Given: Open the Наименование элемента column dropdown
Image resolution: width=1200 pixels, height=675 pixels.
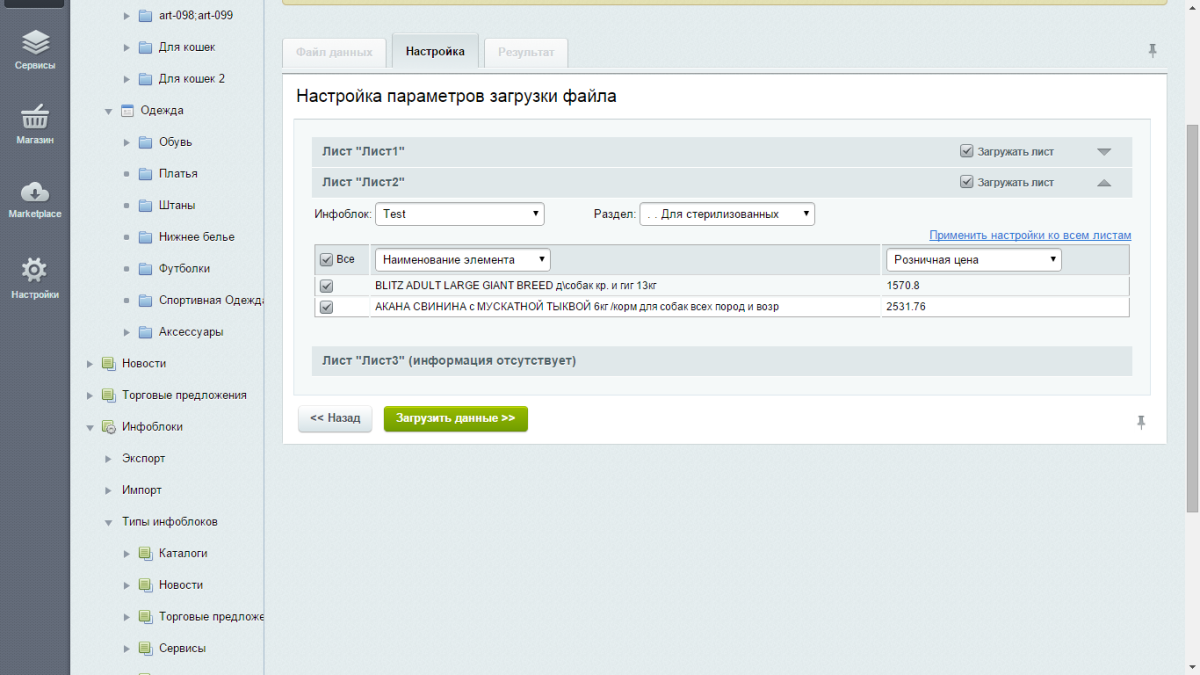Looking at the screenshot, I should tap(463, 260).
